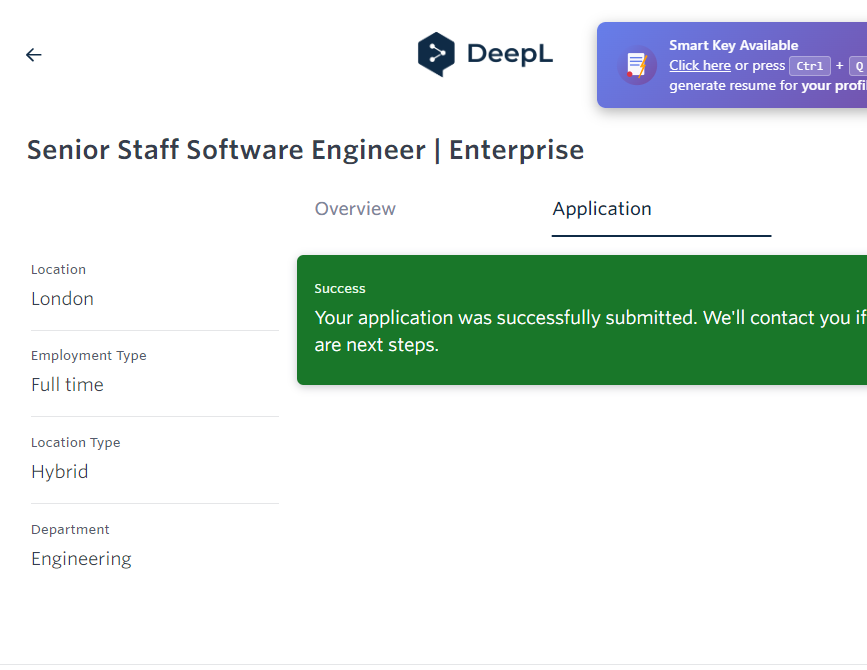Click the Smart Key resume document icon

[x=636, y=65]
